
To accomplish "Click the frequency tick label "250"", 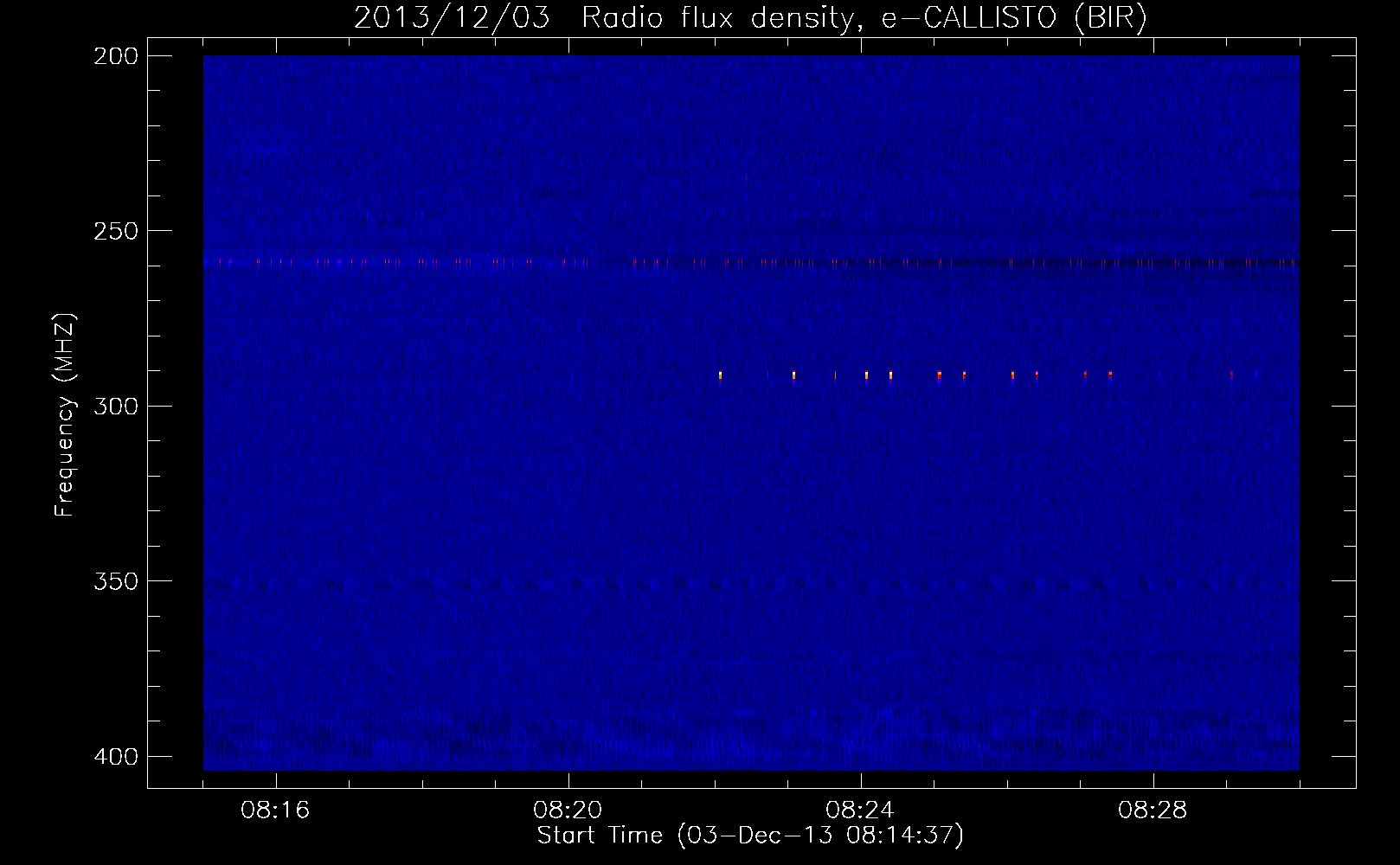I will point(116,231).
